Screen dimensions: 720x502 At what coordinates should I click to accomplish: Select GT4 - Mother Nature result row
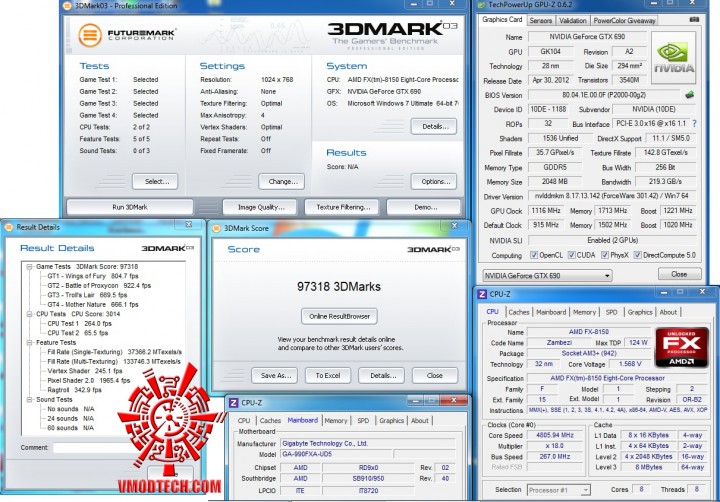click(x=93, y=305)
